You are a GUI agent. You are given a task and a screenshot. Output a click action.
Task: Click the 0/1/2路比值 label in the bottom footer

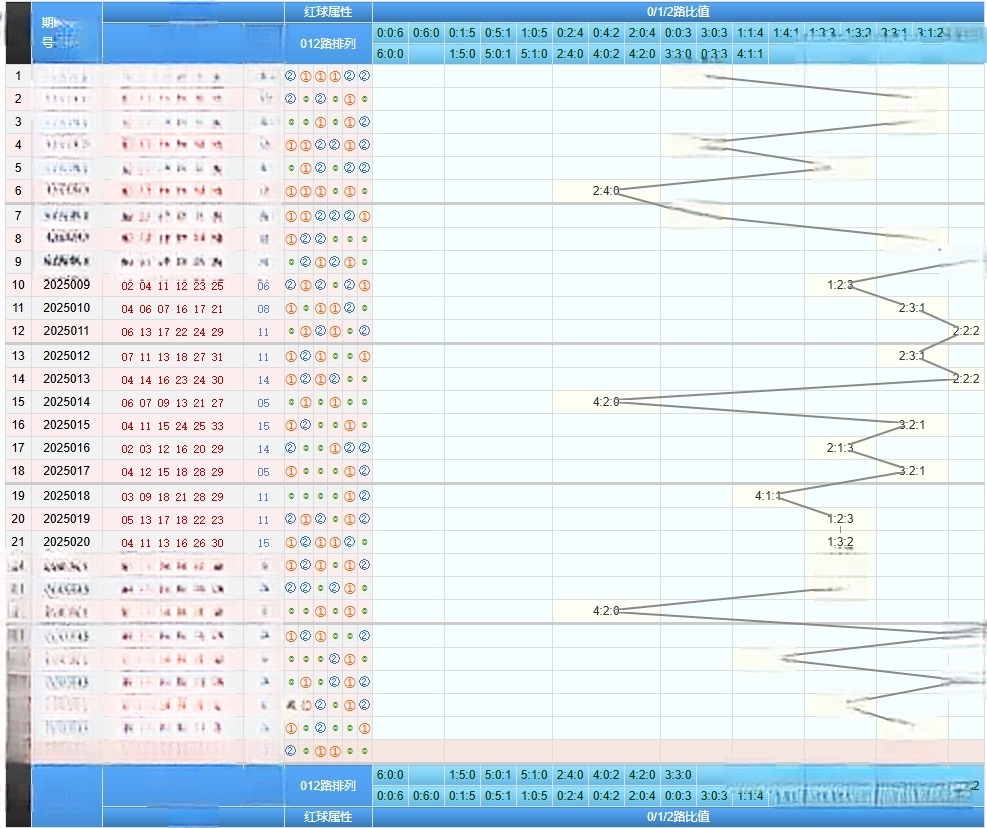coord(678,817)
